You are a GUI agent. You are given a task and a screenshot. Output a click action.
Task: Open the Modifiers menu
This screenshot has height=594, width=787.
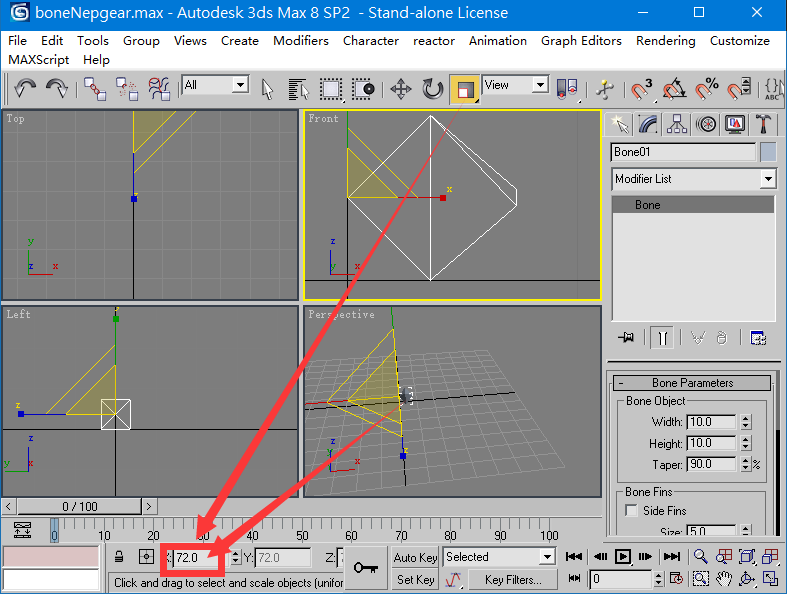click(x=300, y=41)
